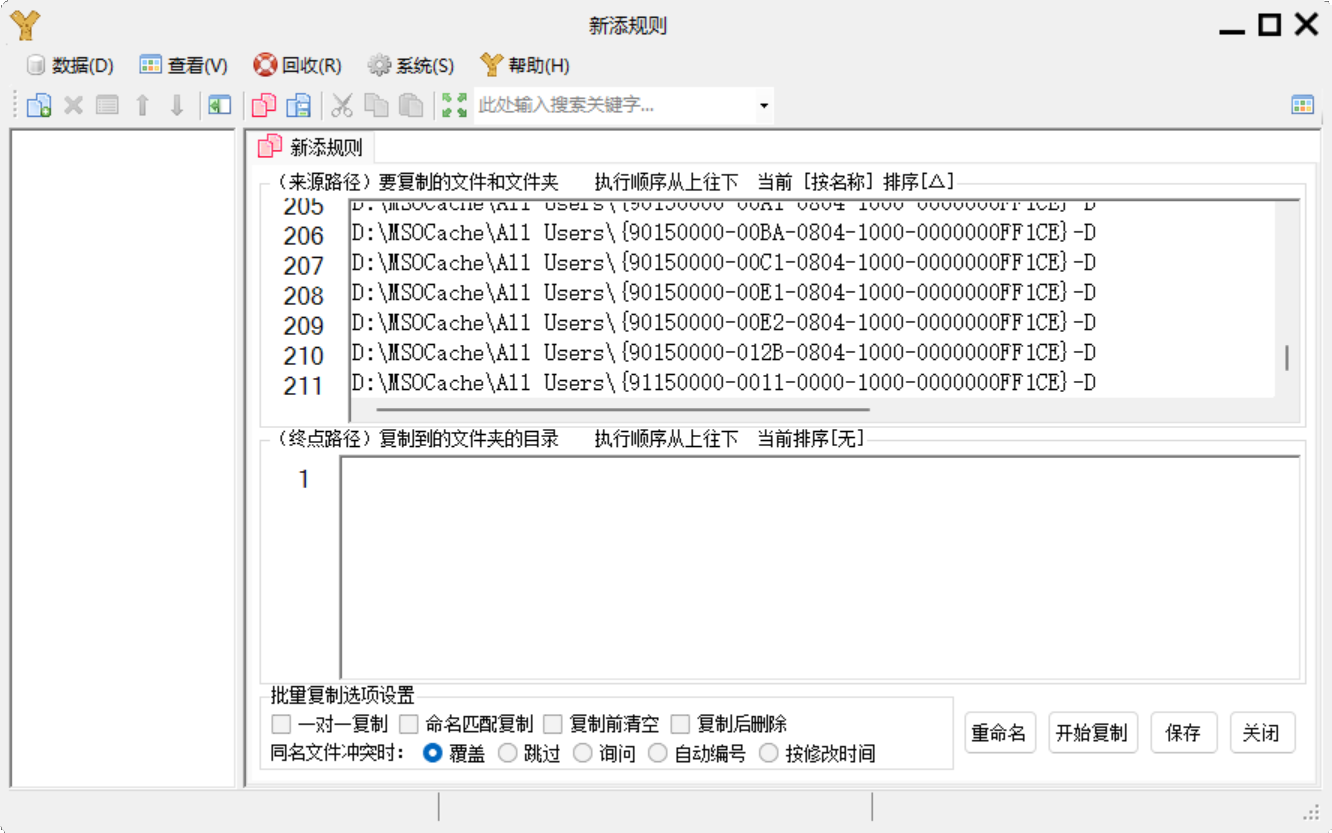Image resolution: width=1332 pixels, height=833 pixels.
Task: Click the move down arrow icon
Action: pos(177,105)
